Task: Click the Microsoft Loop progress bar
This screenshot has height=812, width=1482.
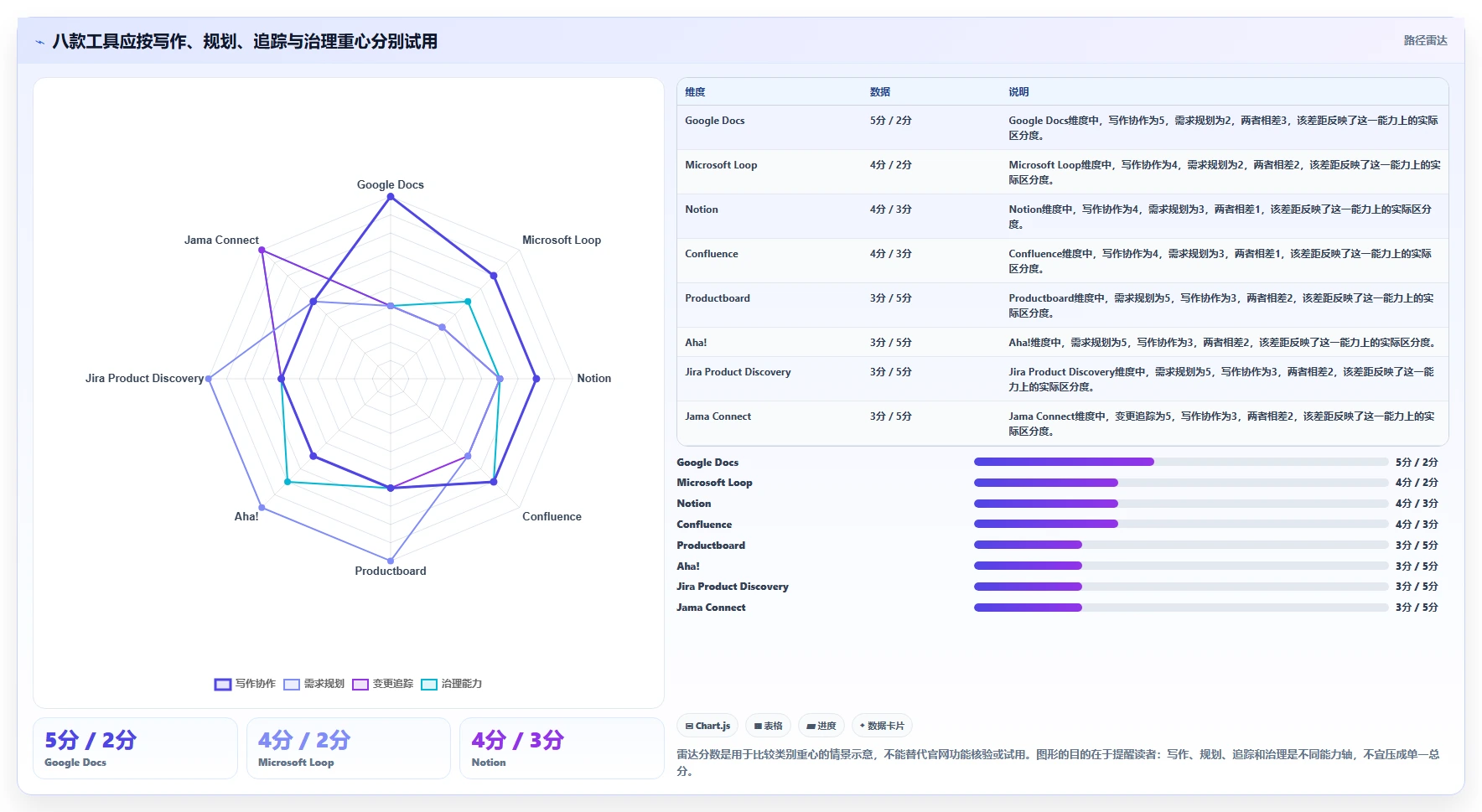Action: pyautogui.click(x=1181, y=483)
